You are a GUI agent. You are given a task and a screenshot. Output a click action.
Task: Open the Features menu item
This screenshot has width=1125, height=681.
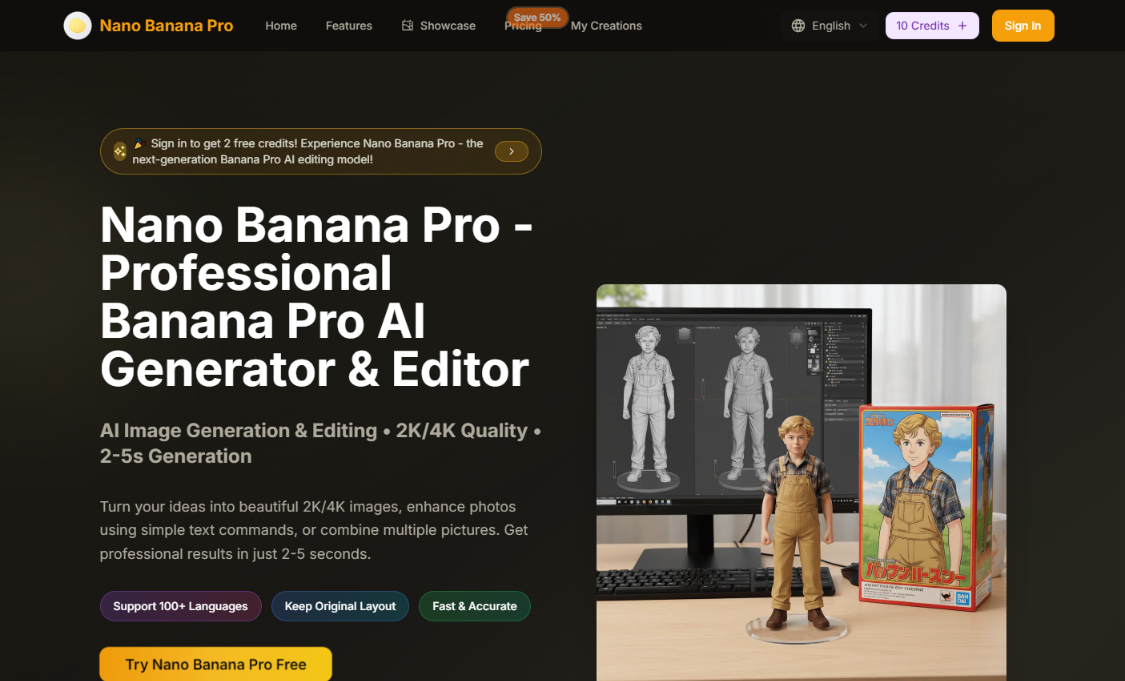pyautogui.click(x=348, y=25)
